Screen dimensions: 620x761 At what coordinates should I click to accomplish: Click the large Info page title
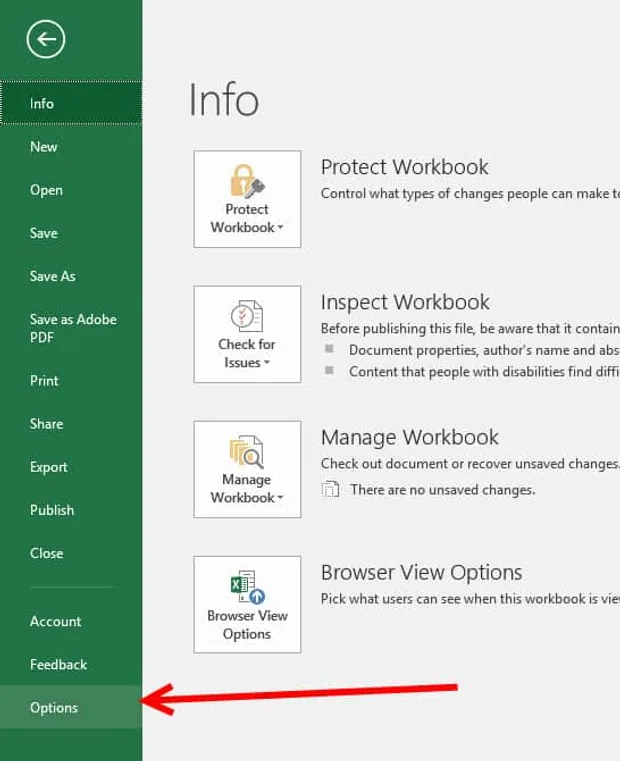click(223, 100)
